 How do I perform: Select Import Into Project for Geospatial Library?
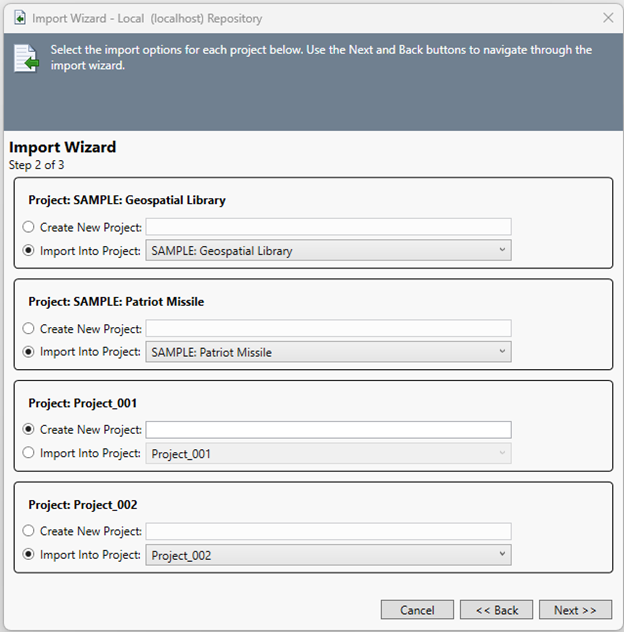pos(29,251)
